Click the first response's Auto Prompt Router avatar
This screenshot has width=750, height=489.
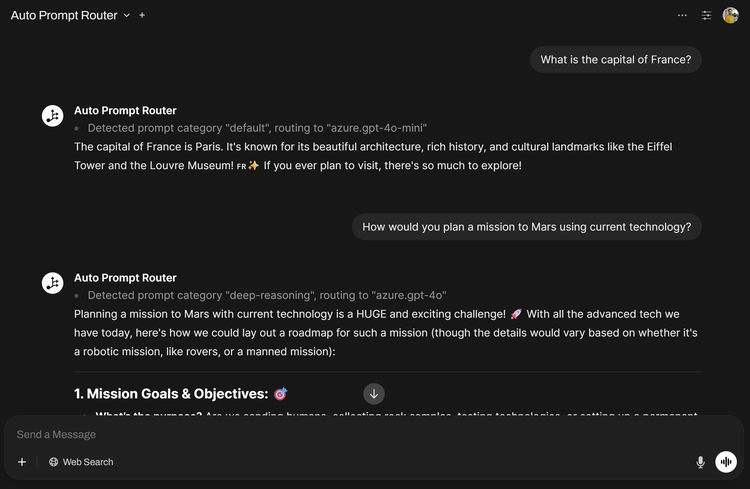[x=53, y=116]
